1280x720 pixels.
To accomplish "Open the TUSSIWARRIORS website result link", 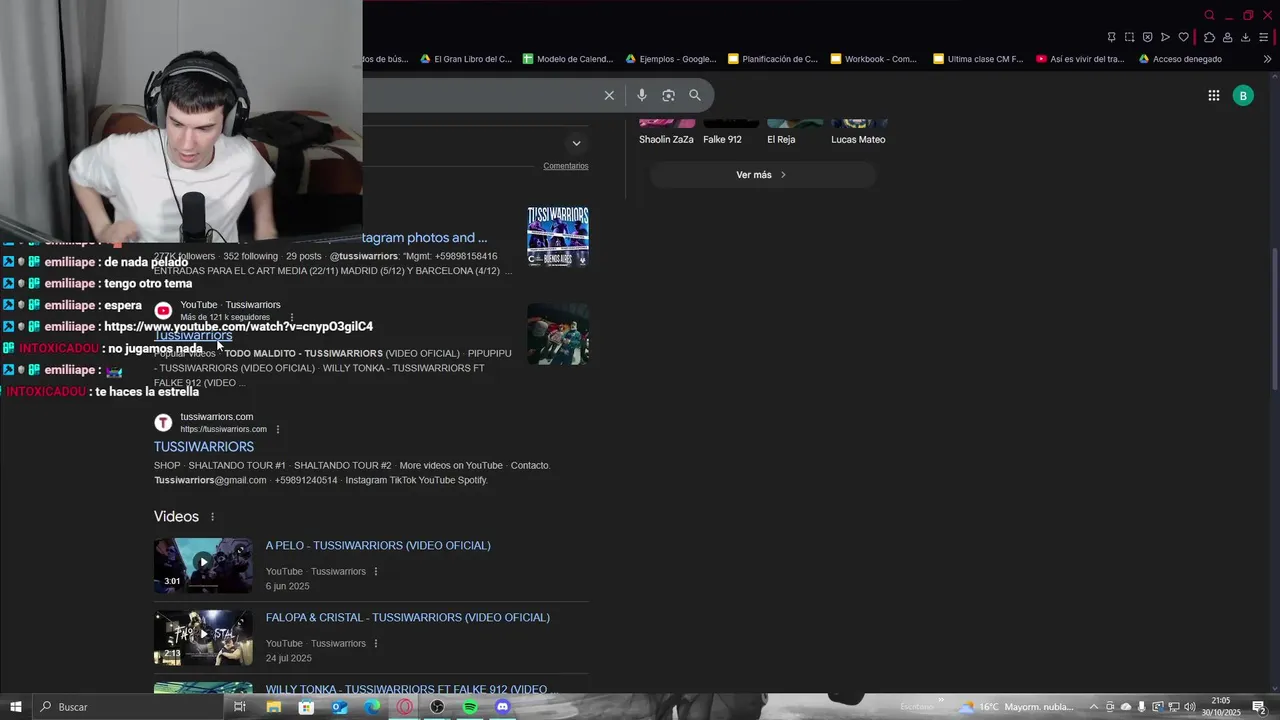I will [x=204, y=447].
